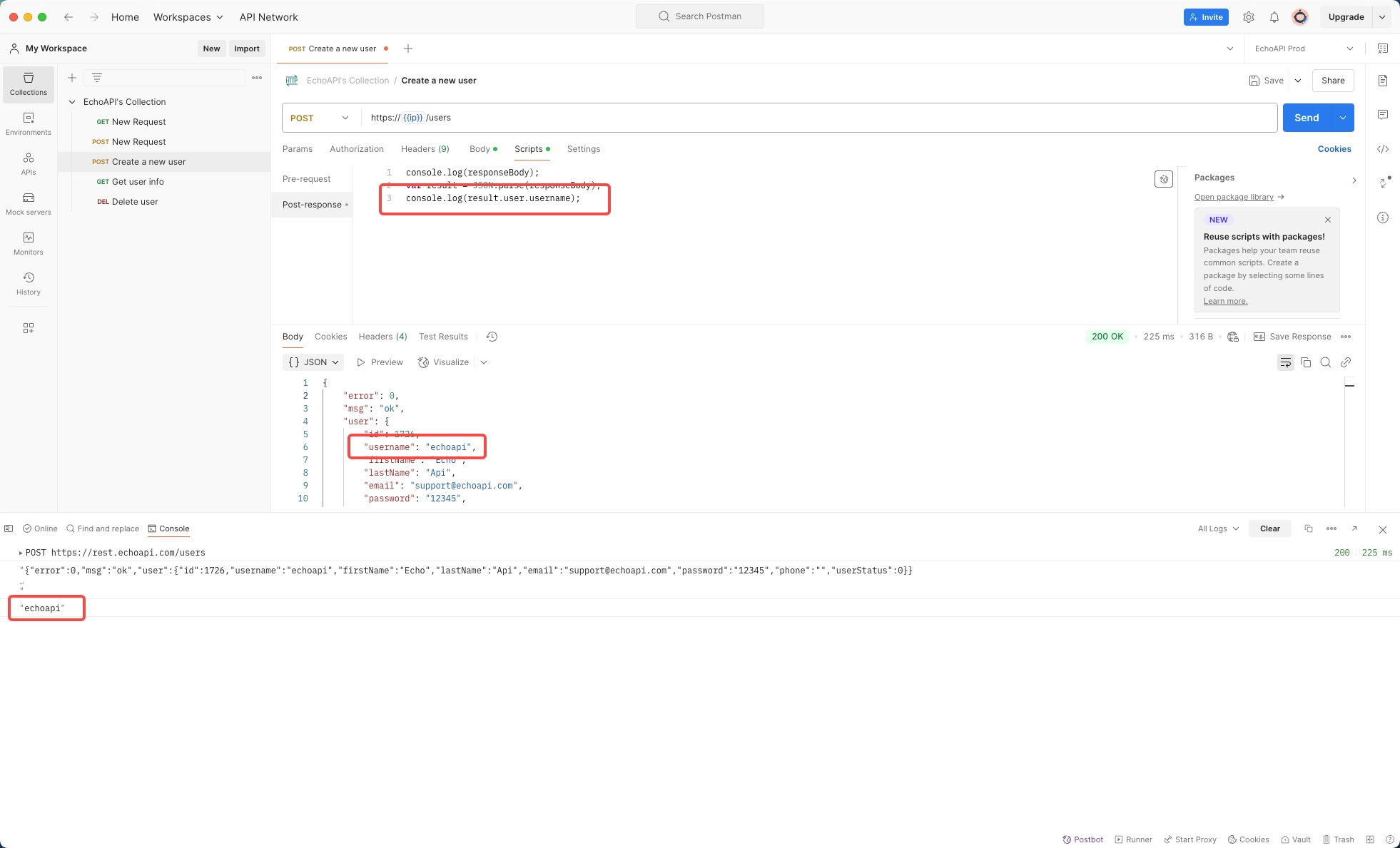Open response Cookies tab

coord(331,337)
